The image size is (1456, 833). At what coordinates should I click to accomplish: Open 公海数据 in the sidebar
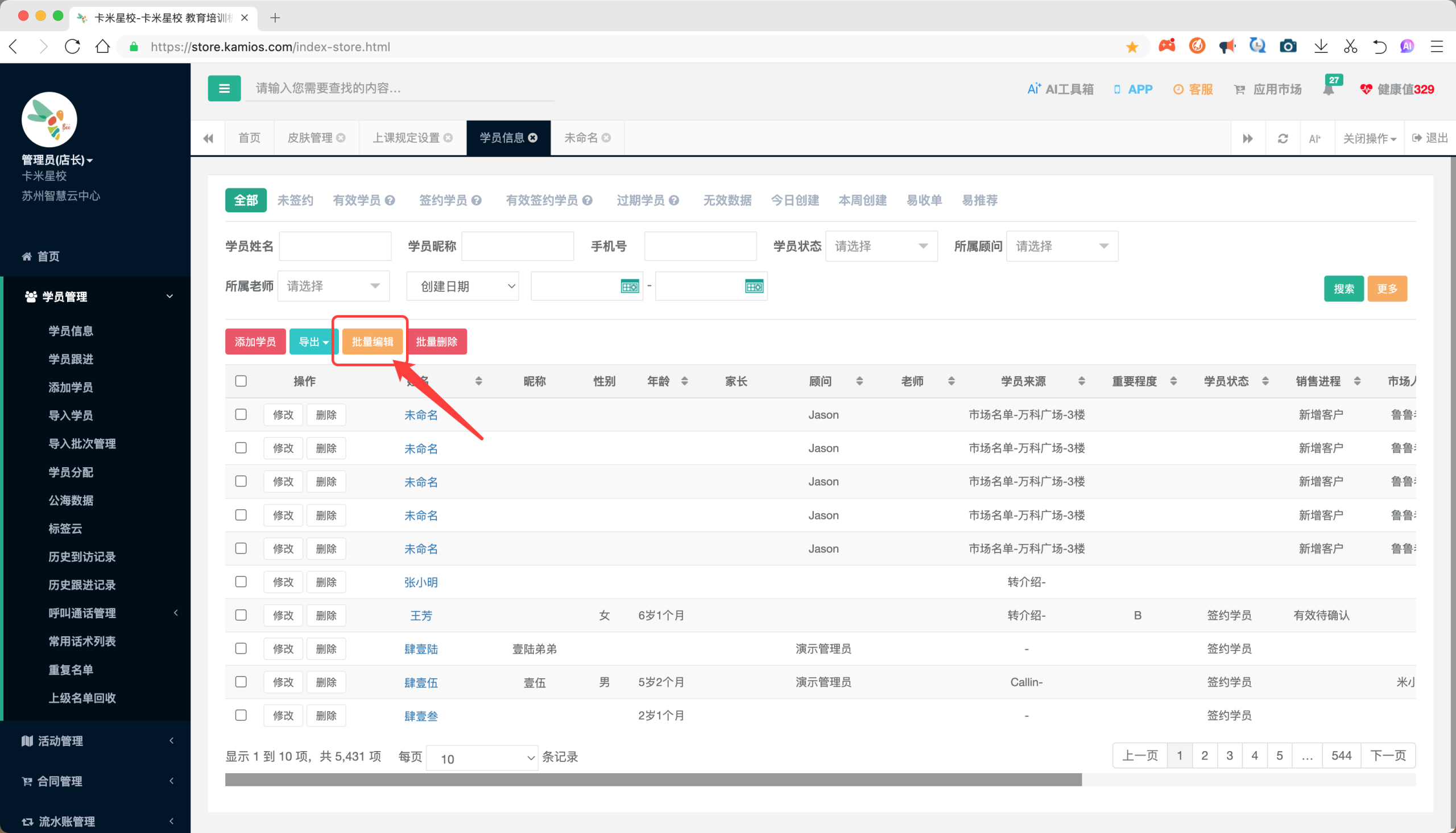[x=71, y=501]
